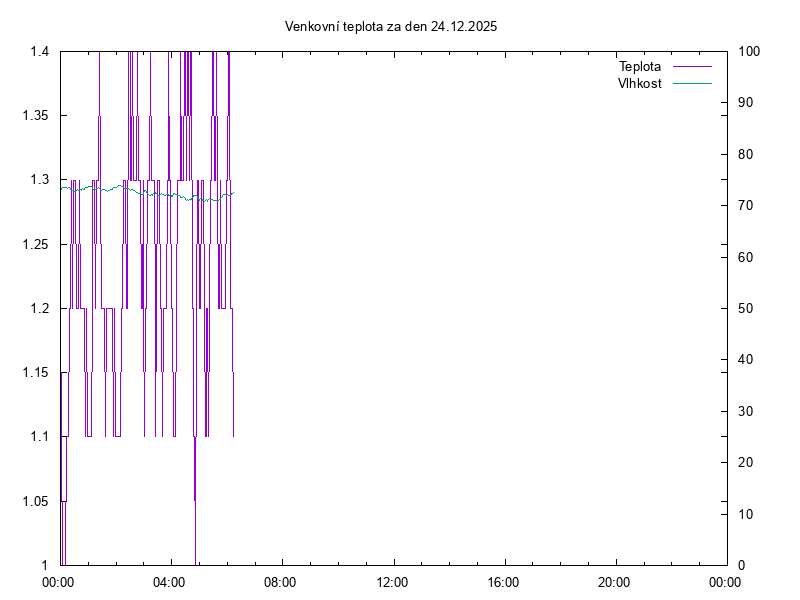Select the 16:00 time axis label
800x600 pixels.
click(503, 582)
